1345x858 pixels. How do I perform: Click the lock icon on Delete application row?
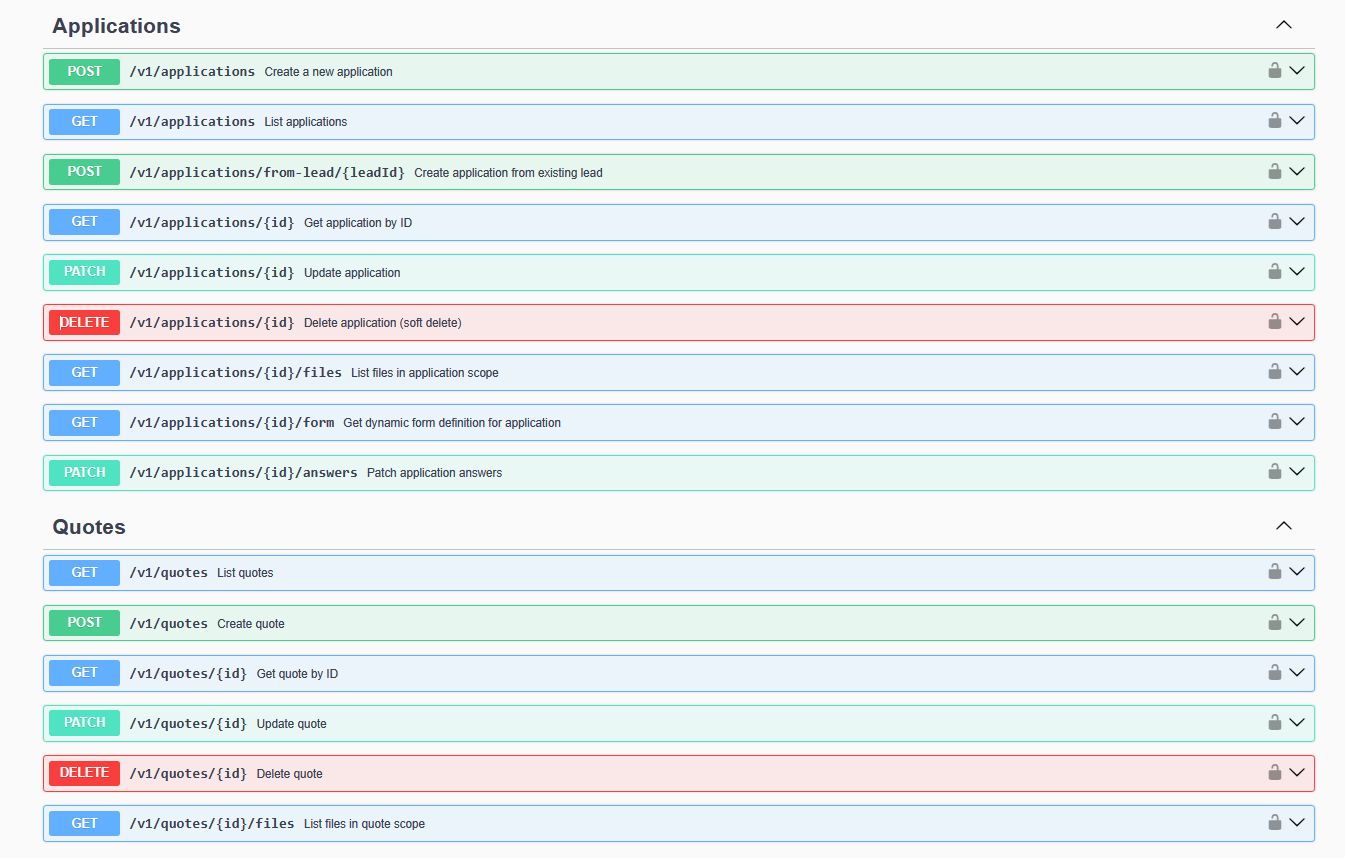[1274, 322]
